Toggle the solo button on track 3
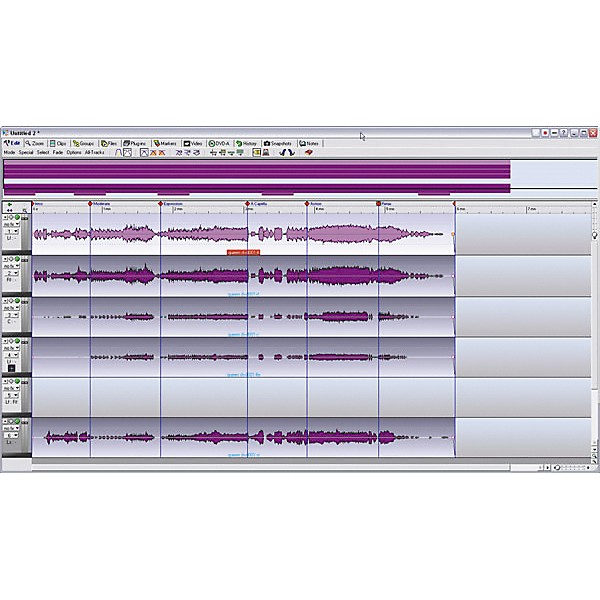The image size is (600, 600). pyautogui.click(x=11, y=301)
